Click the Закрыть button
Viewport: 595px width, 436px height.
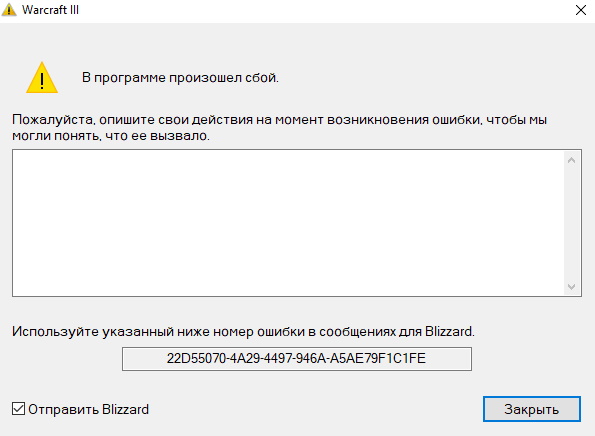pos(532,409)
